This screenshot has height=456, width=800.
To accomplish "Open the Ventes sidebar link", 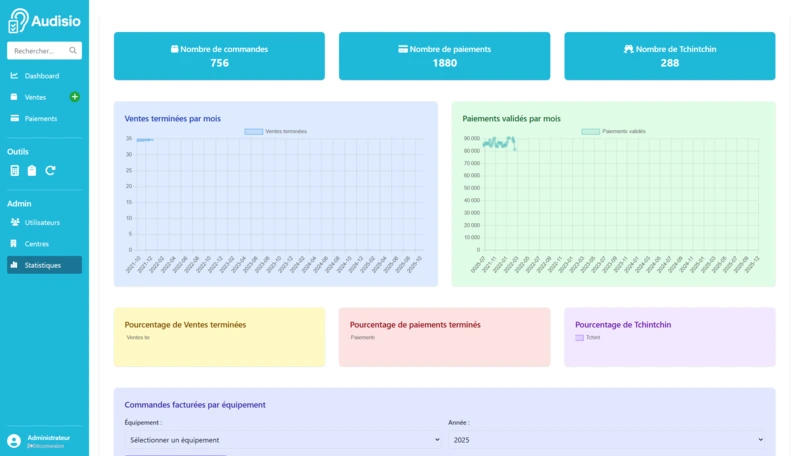I will tap(35, 97).
